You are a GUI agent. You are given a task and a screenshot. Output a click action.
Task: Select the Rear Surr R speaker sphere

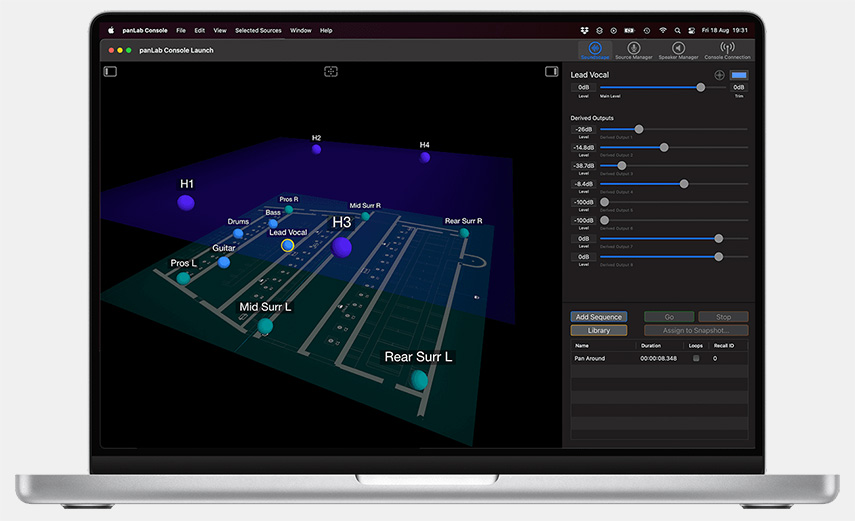click(464, 233)
